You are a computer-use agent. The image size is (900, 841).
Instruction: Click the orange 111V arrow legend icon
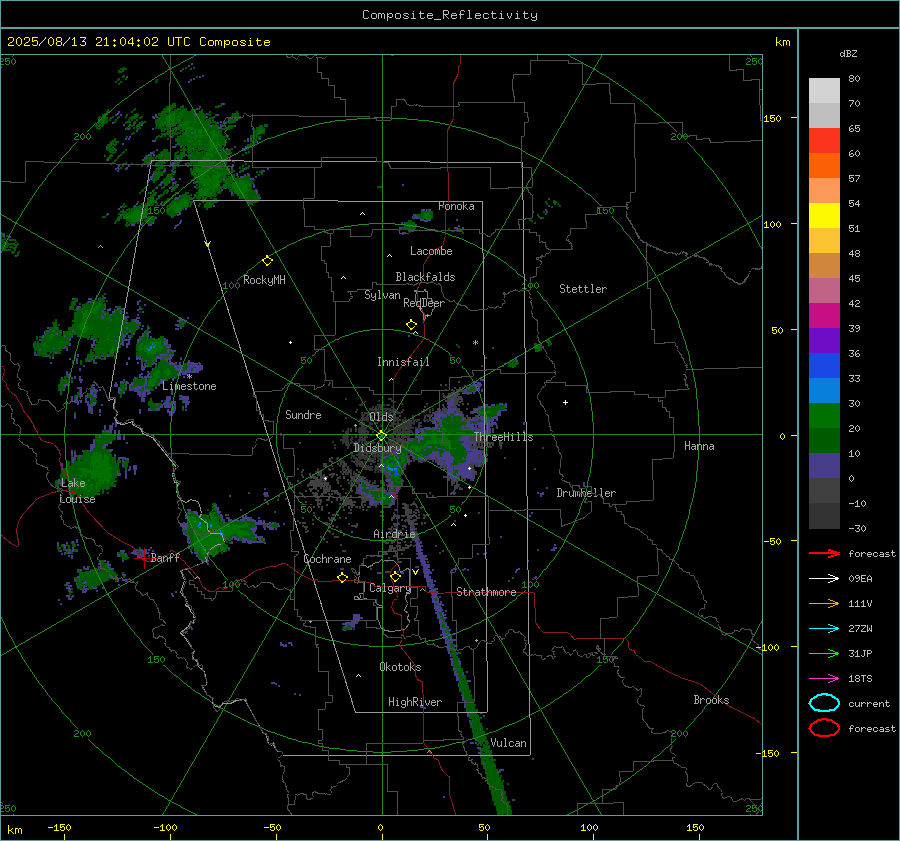[824, 603]
